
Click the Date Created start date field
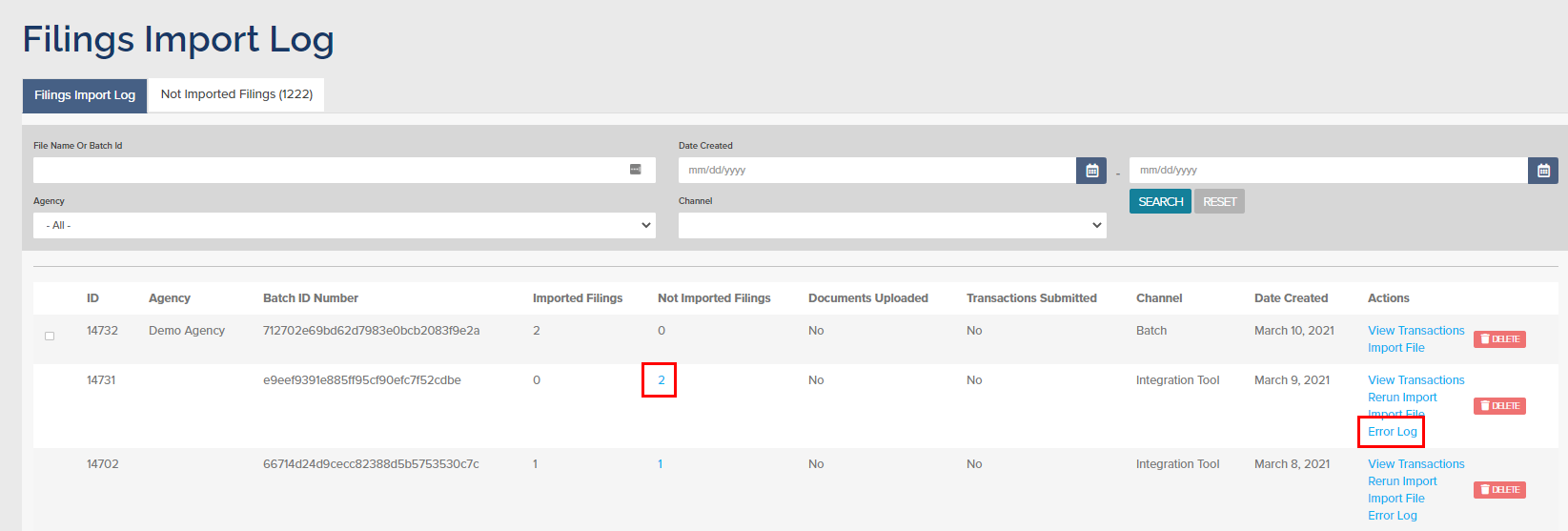point(877,171)
